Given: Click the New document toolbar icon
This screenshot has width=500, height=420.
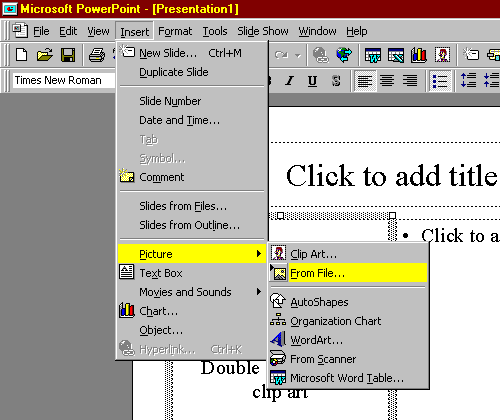Looking at the screenshot, I should pos(22,55).
